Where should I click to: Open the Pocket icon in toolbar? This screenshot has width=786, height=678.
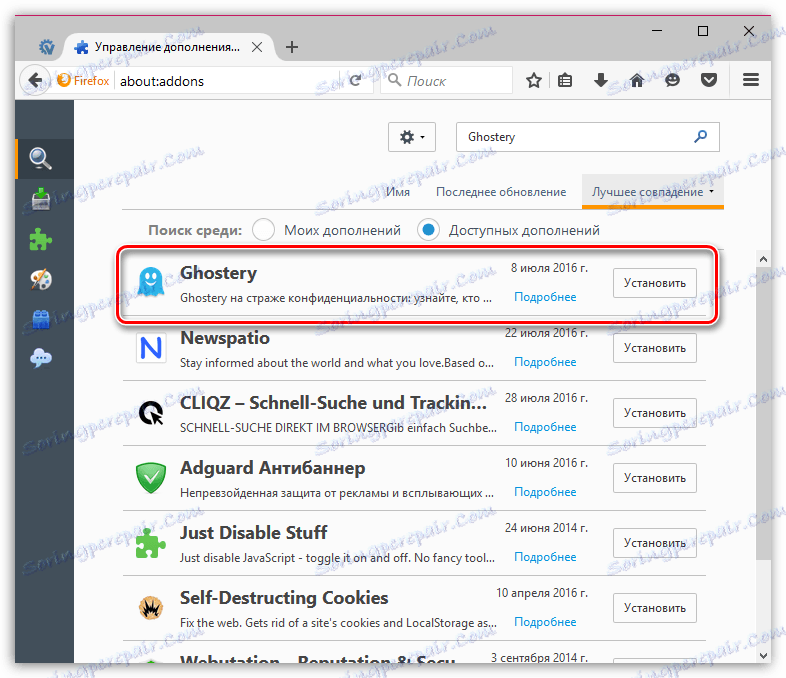point(708,80)
